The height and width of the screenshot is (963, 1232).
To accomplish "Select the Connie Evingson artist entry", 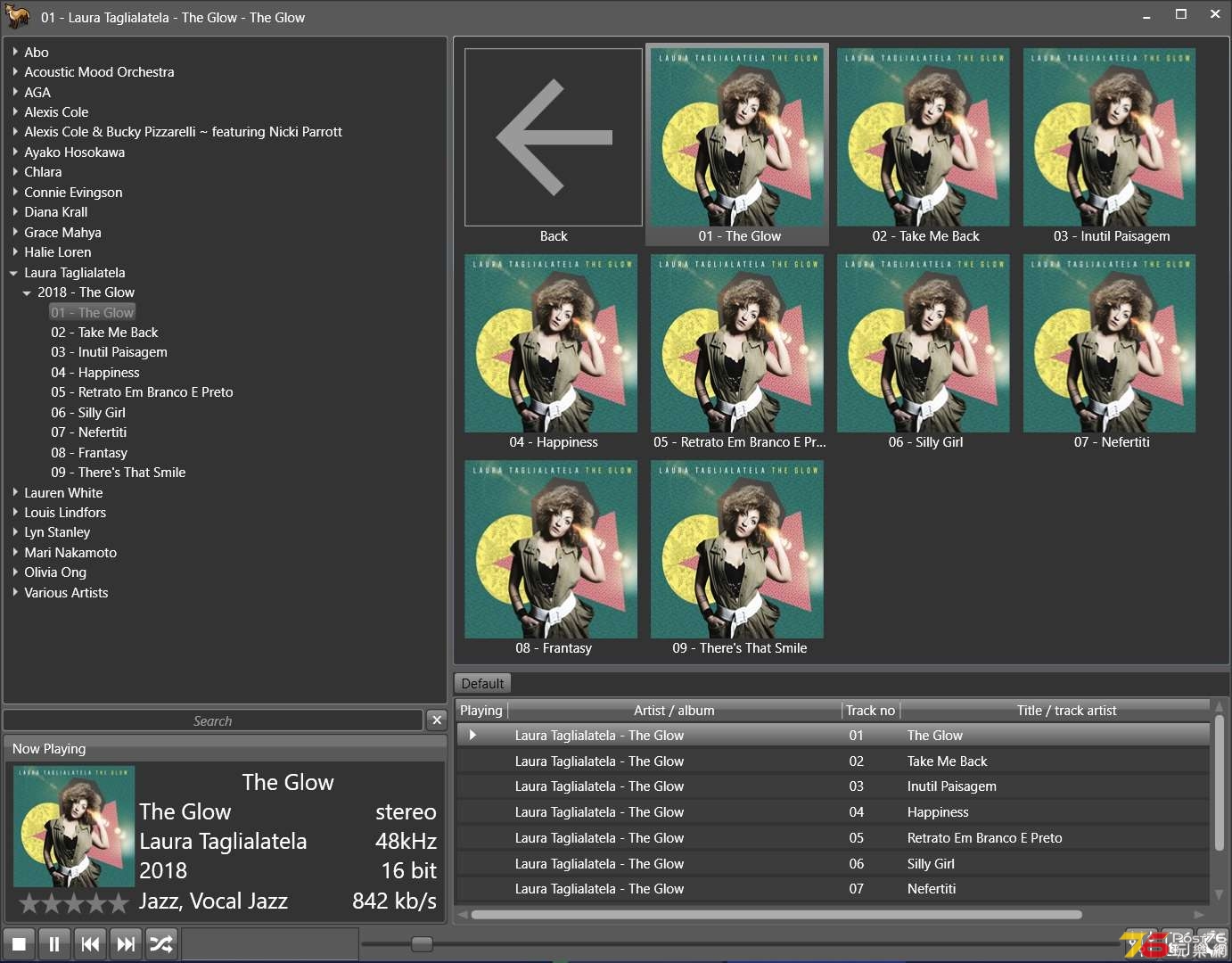I will tap(73, 192).
